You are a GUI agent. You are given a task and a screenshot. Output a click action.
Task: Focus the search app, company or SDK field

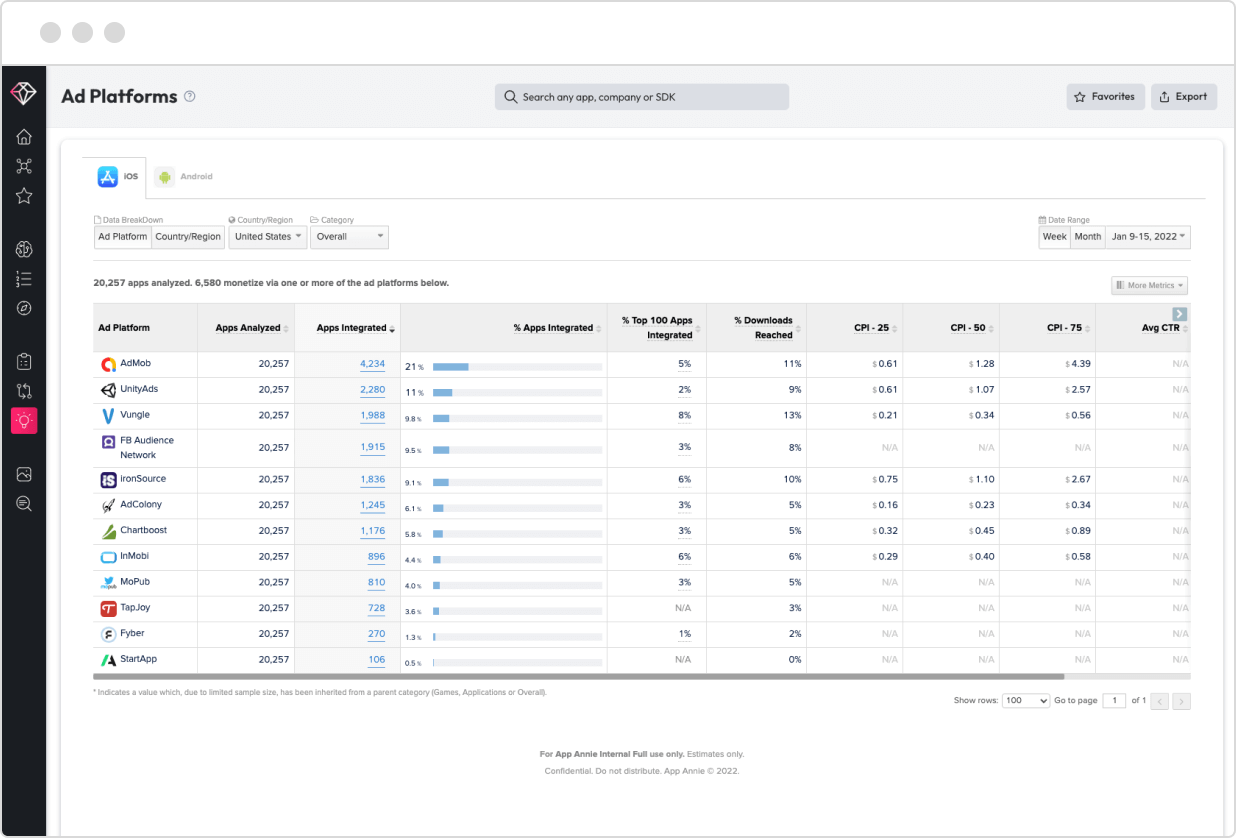tap(642, 97)
